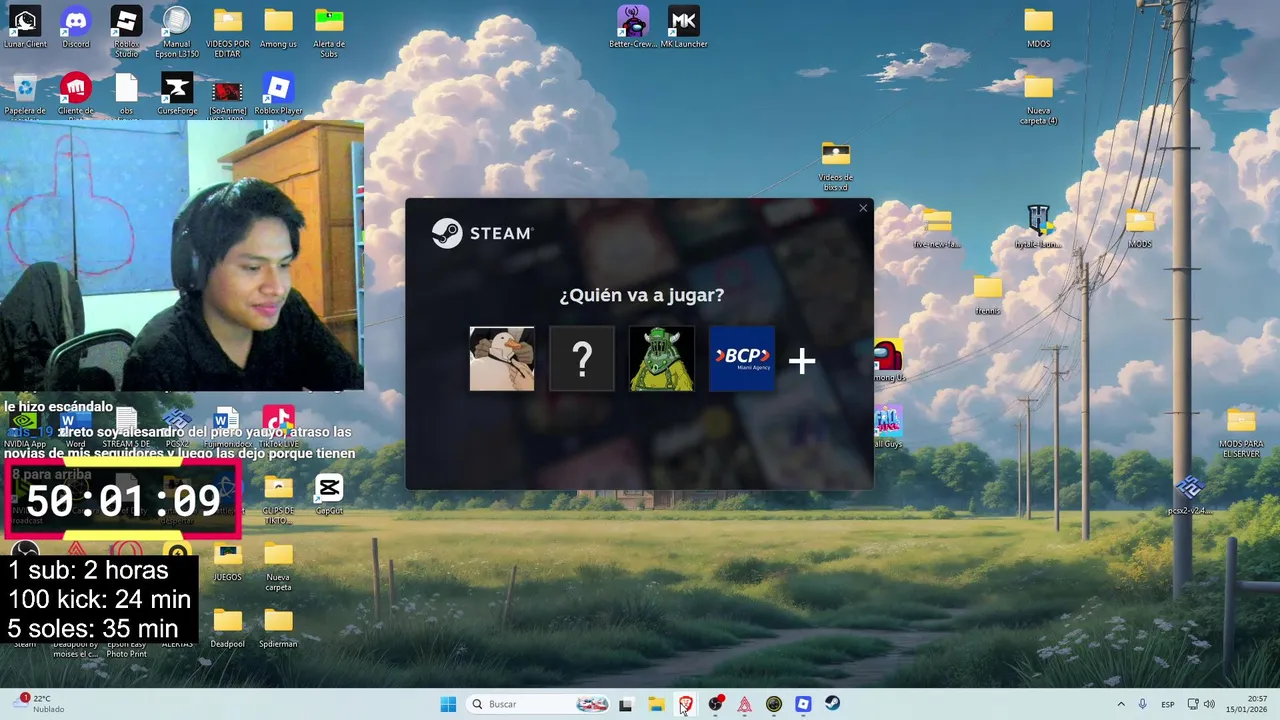
Task: Open the Deadpool folder
Action: [228, 628]
